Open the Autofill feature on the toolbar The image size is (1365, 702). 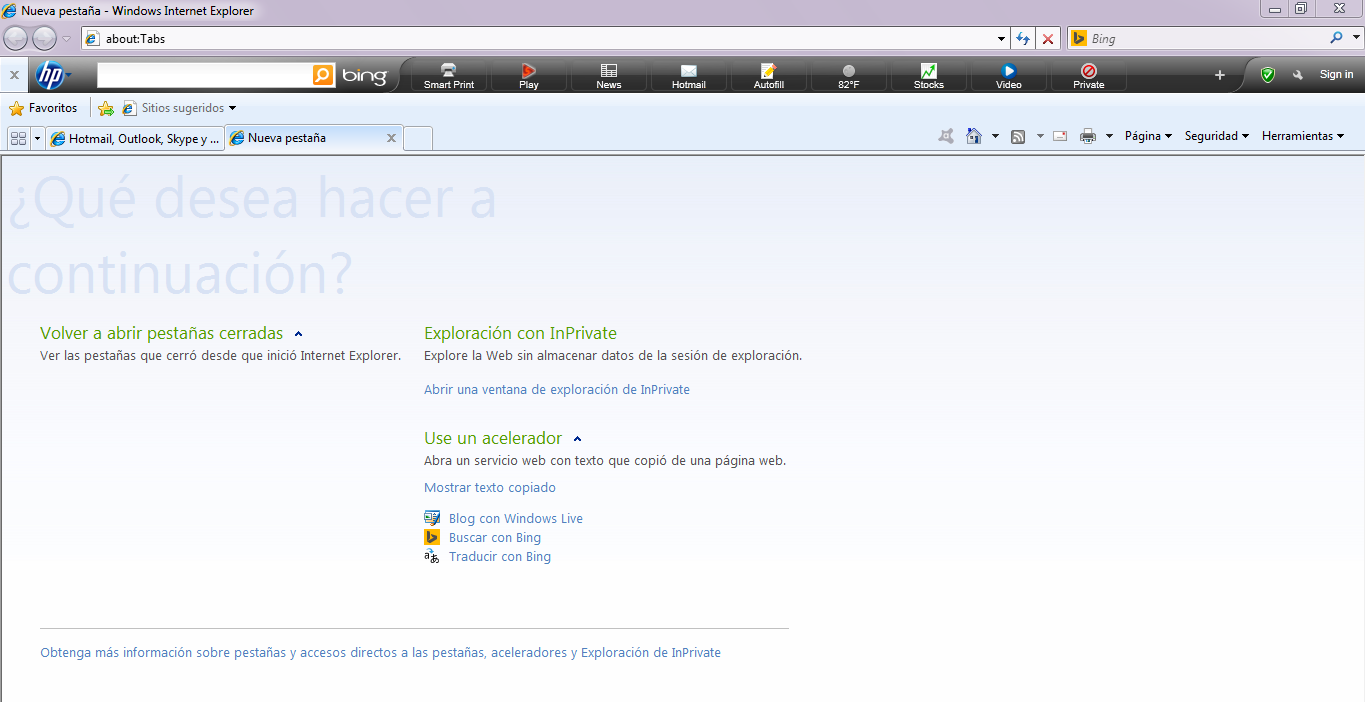(768, 75)
